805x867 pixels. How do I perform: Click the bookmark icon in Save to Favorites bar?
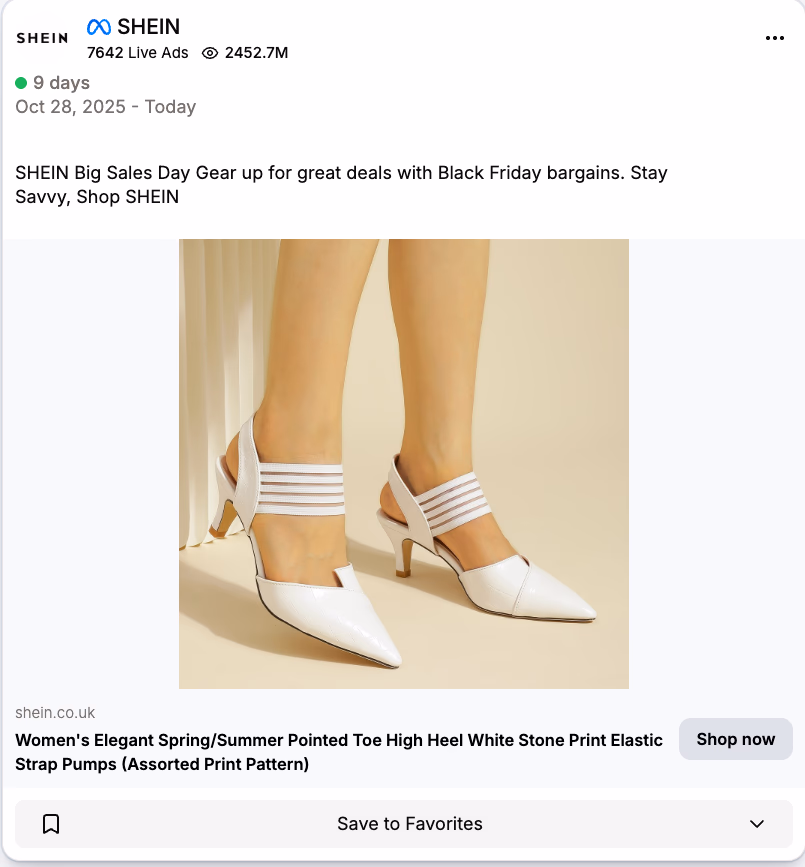tap(50, 823)
